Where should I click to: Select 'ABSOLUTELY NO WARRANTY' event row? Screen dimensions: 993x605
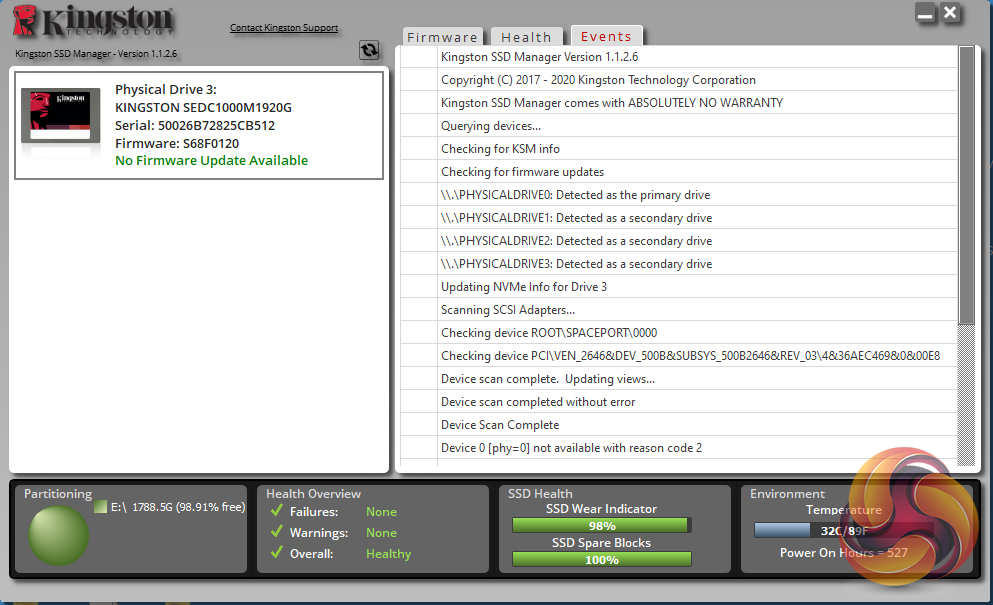pos(679,103)
